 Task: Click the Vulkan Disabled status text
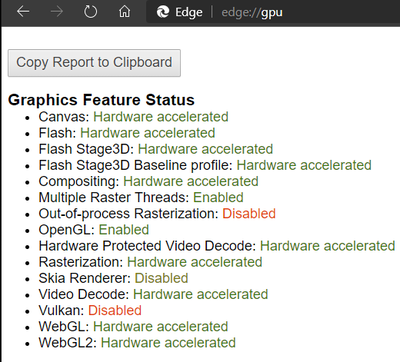(115, 310)
